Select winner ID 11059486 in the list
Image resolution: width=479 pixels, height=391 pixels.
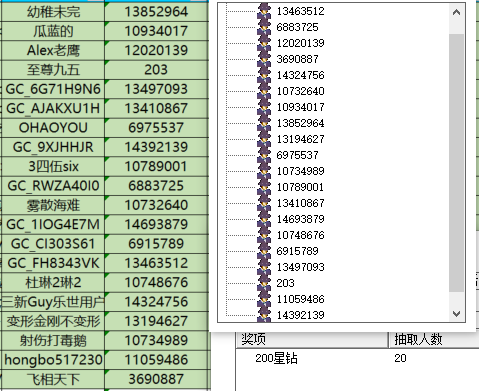point(300,299)
